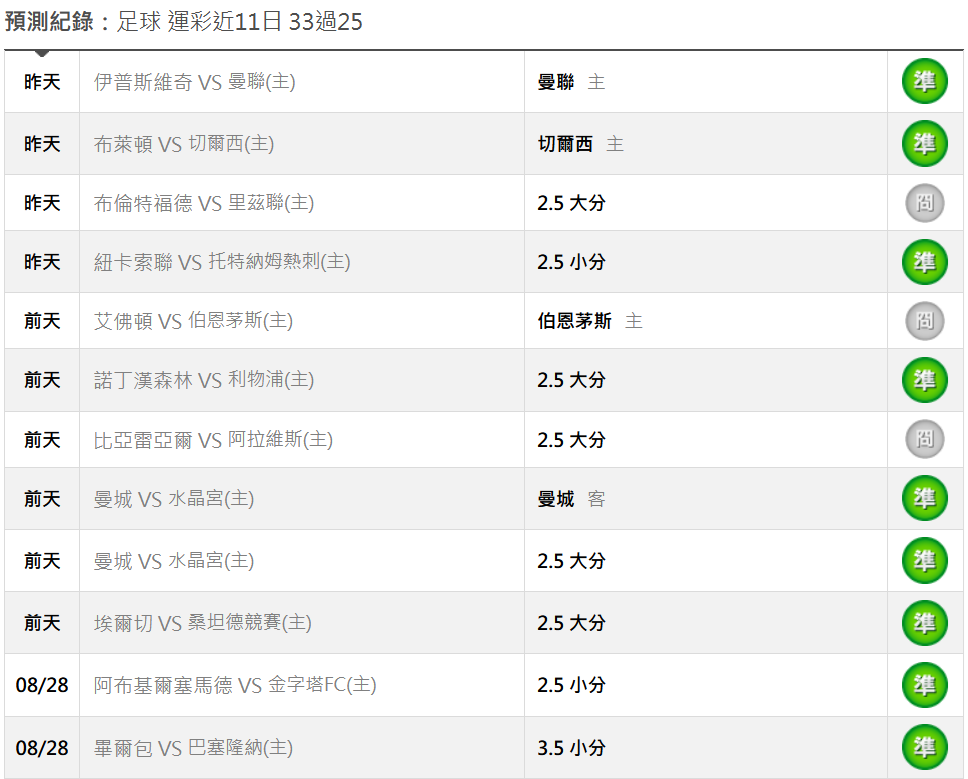
Task: Click header 預測紀錄：足球 運彩近11日 33過25
Action: [x=183, y=22]
